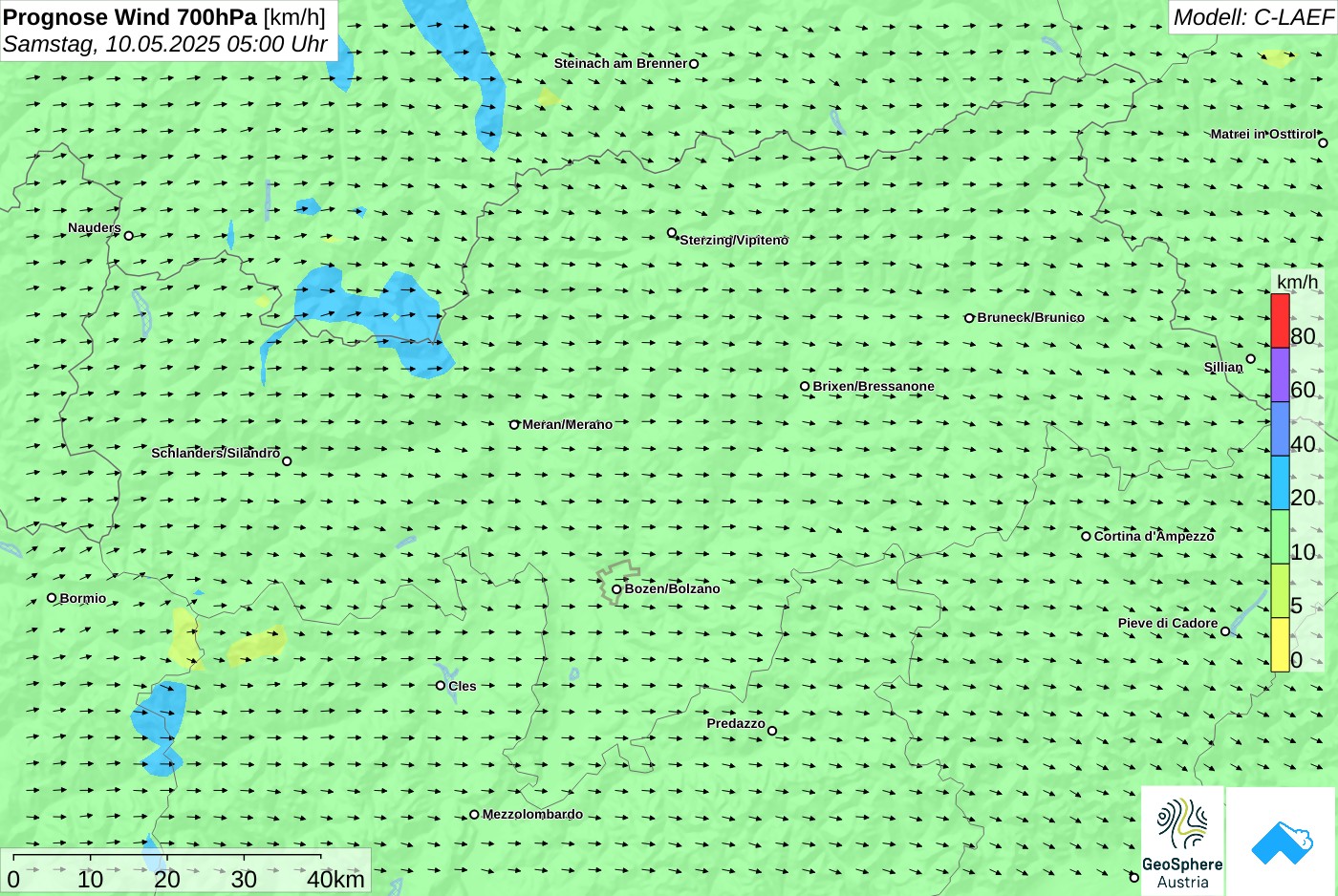Click the purple 60 km/h legend color

point(1280,374)
